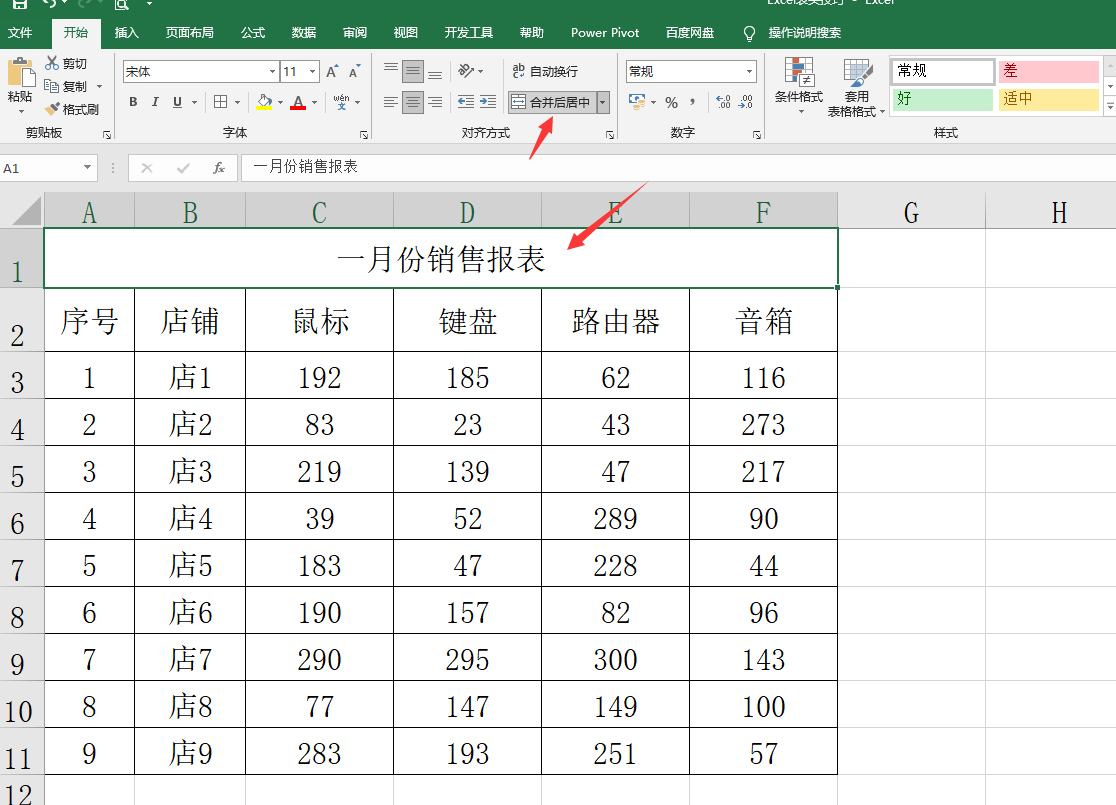Toggle Bold formatting
This screenshot has width=1116, height=805.
(133, 102)
